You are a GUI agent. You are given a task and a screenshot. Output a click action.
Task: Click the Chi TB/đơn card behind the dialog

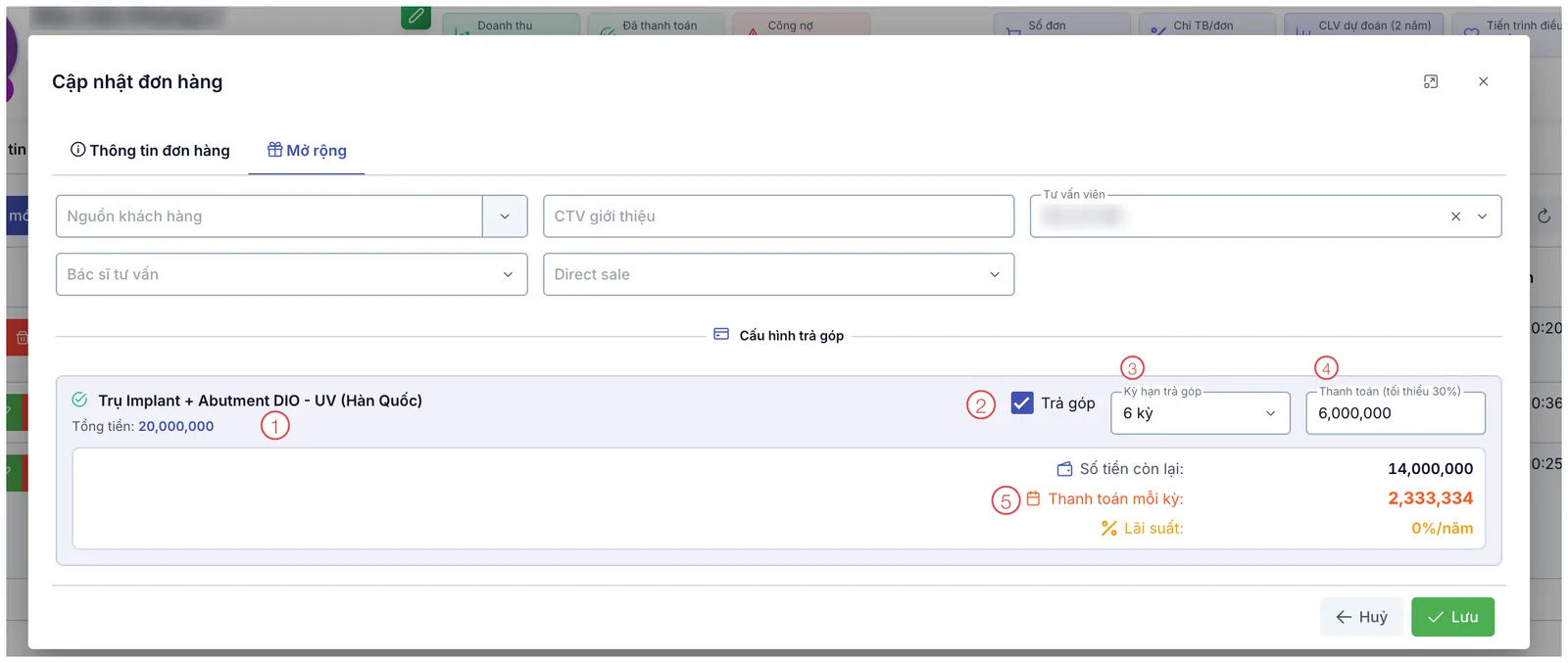click(1207, 24)
